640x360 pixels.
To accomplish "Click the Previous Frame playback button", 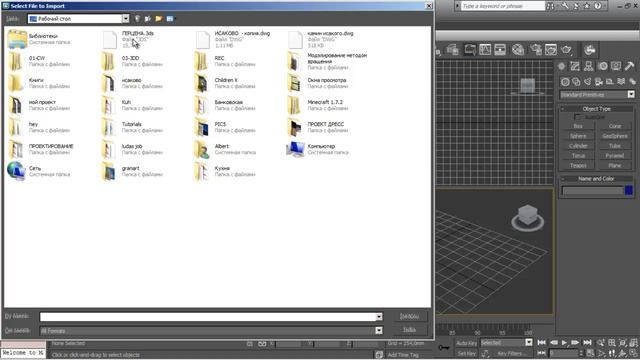I will pos(553,343).
